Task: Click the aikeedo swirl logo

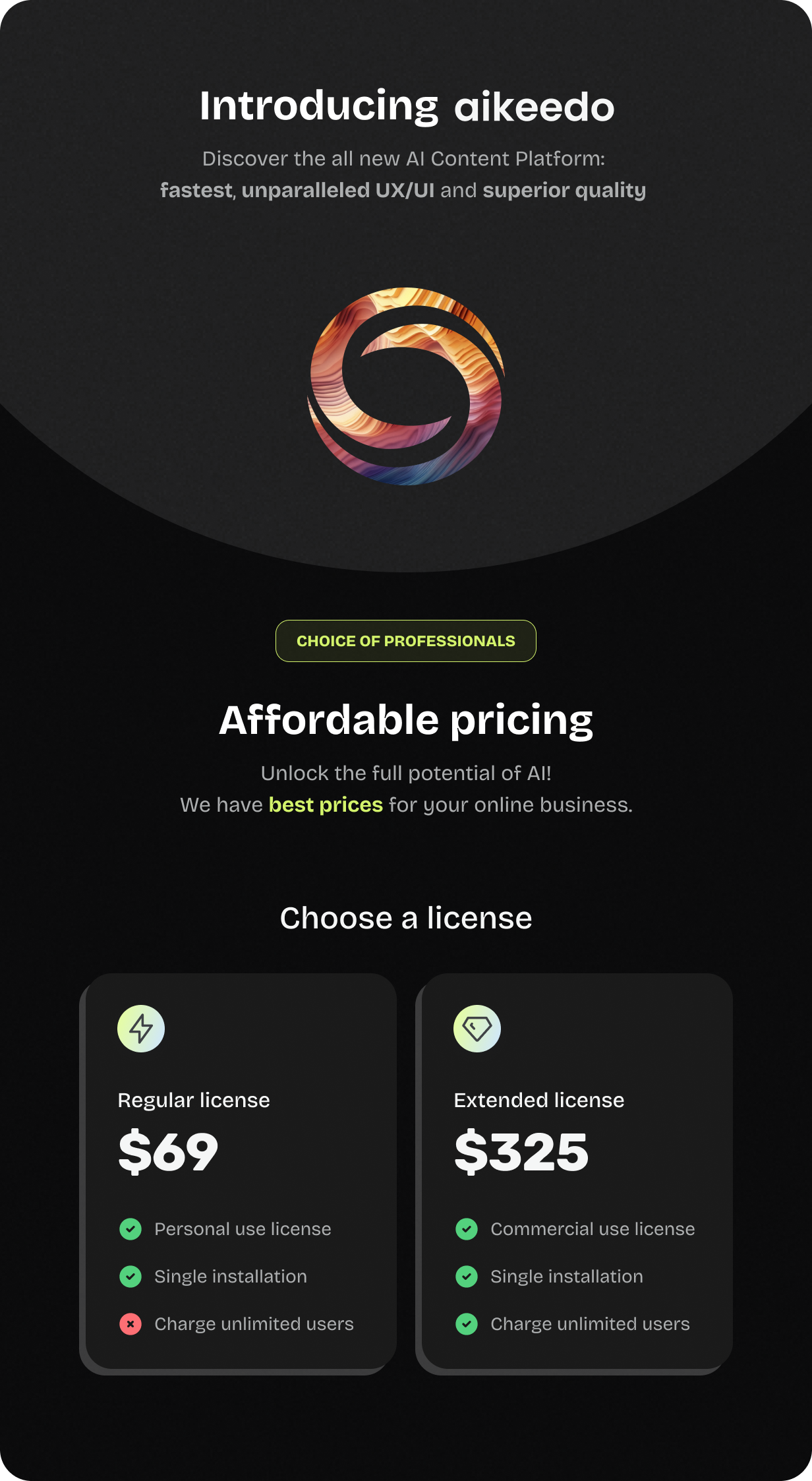Action: [406, 386]
